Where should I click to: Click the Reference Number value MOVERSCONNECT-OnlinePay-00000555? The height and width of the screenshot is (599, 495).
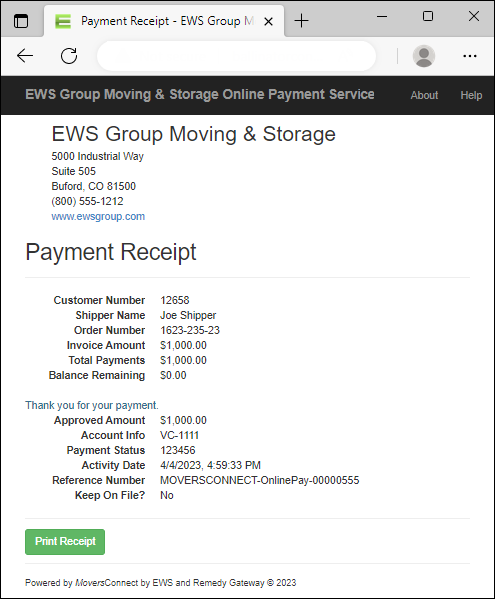click(x=259, y=480)
